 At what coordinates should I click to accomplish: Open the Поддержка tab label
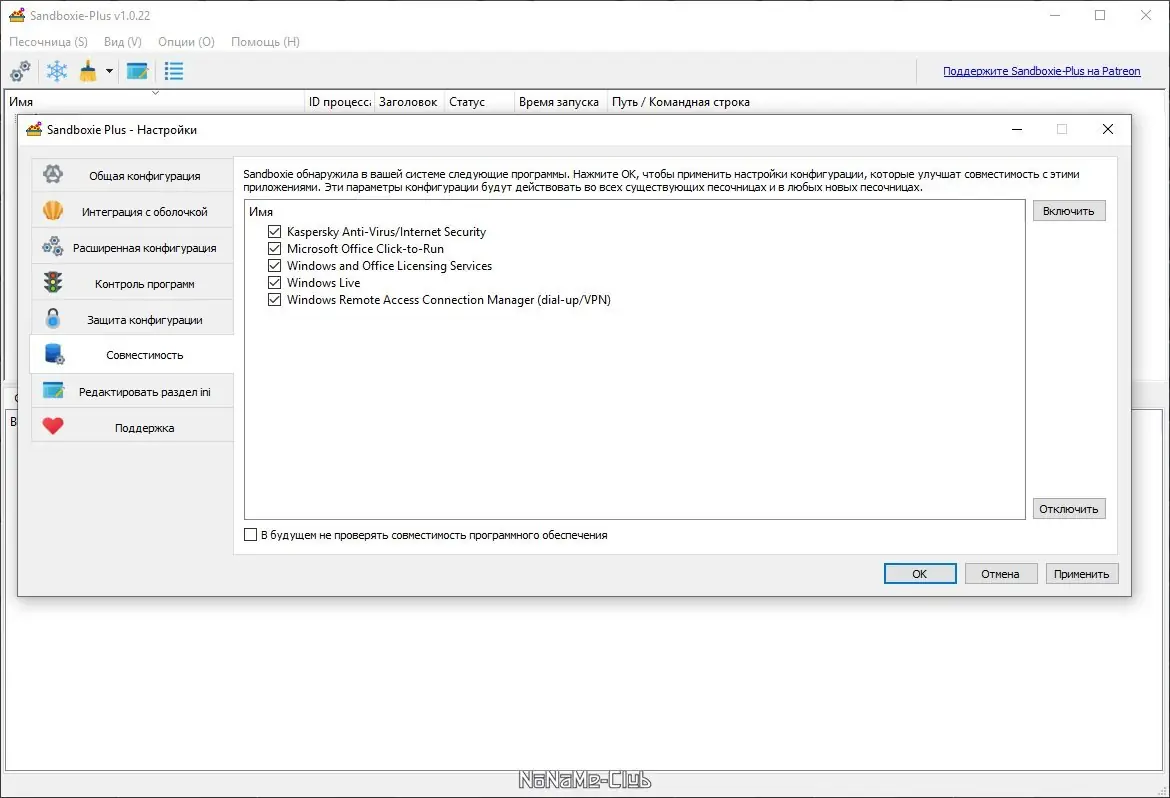coord(145,428)
